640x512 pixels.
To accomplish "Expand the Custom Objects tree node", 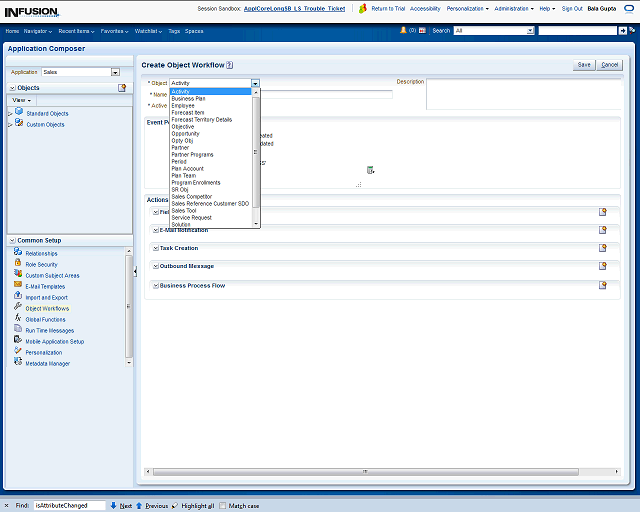I will (x=10, y=125).
